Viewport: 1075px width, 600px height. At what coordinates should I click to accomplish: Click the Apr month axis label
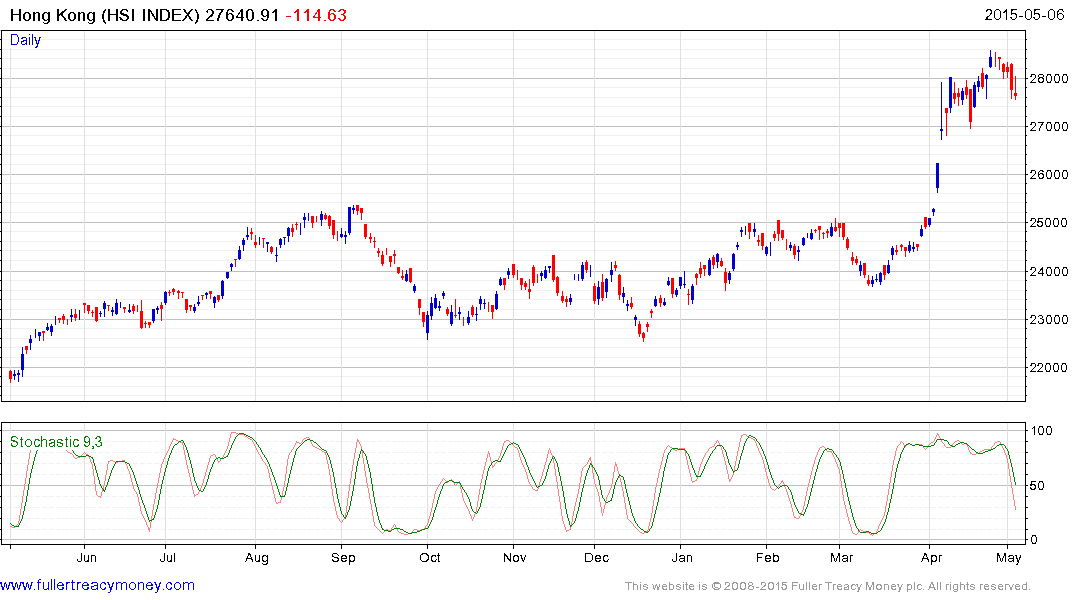(931, 557)
